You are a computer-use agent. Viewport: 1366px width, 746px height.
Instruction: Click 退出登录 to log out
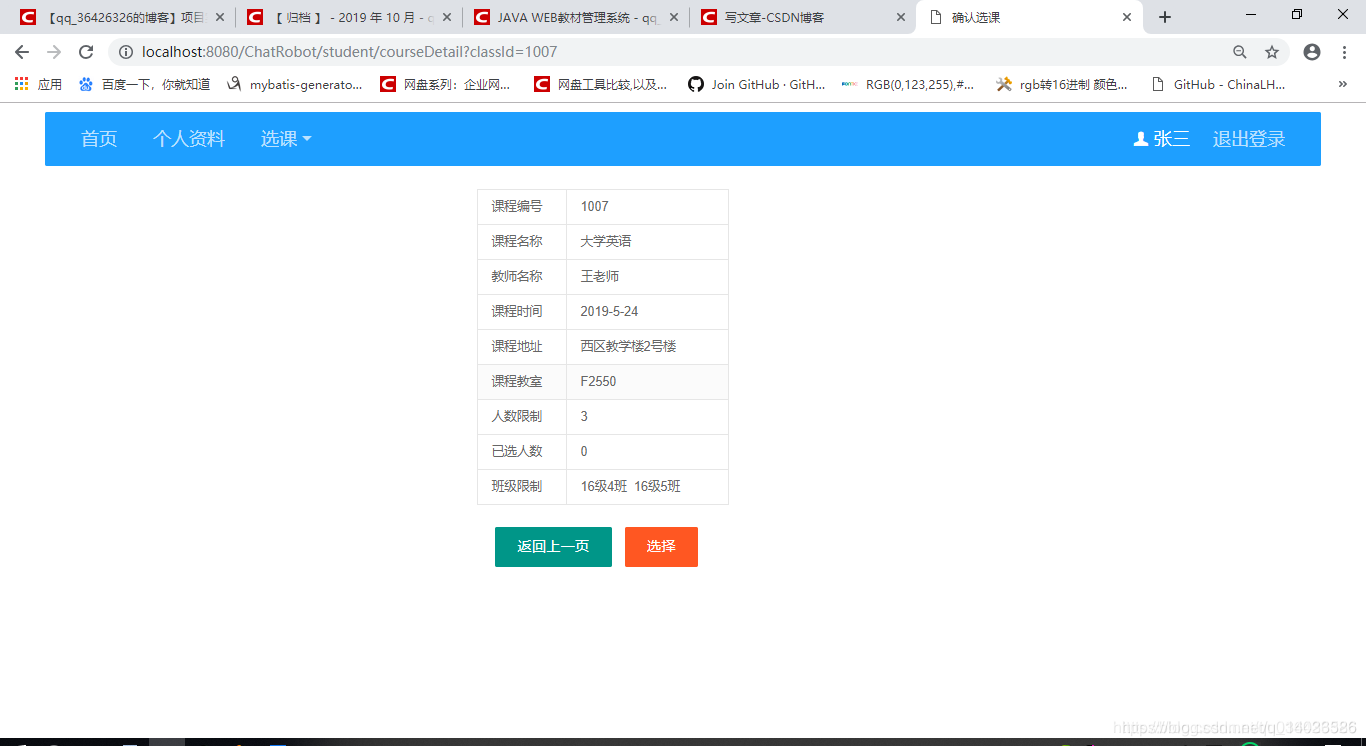pos(1249,139)
